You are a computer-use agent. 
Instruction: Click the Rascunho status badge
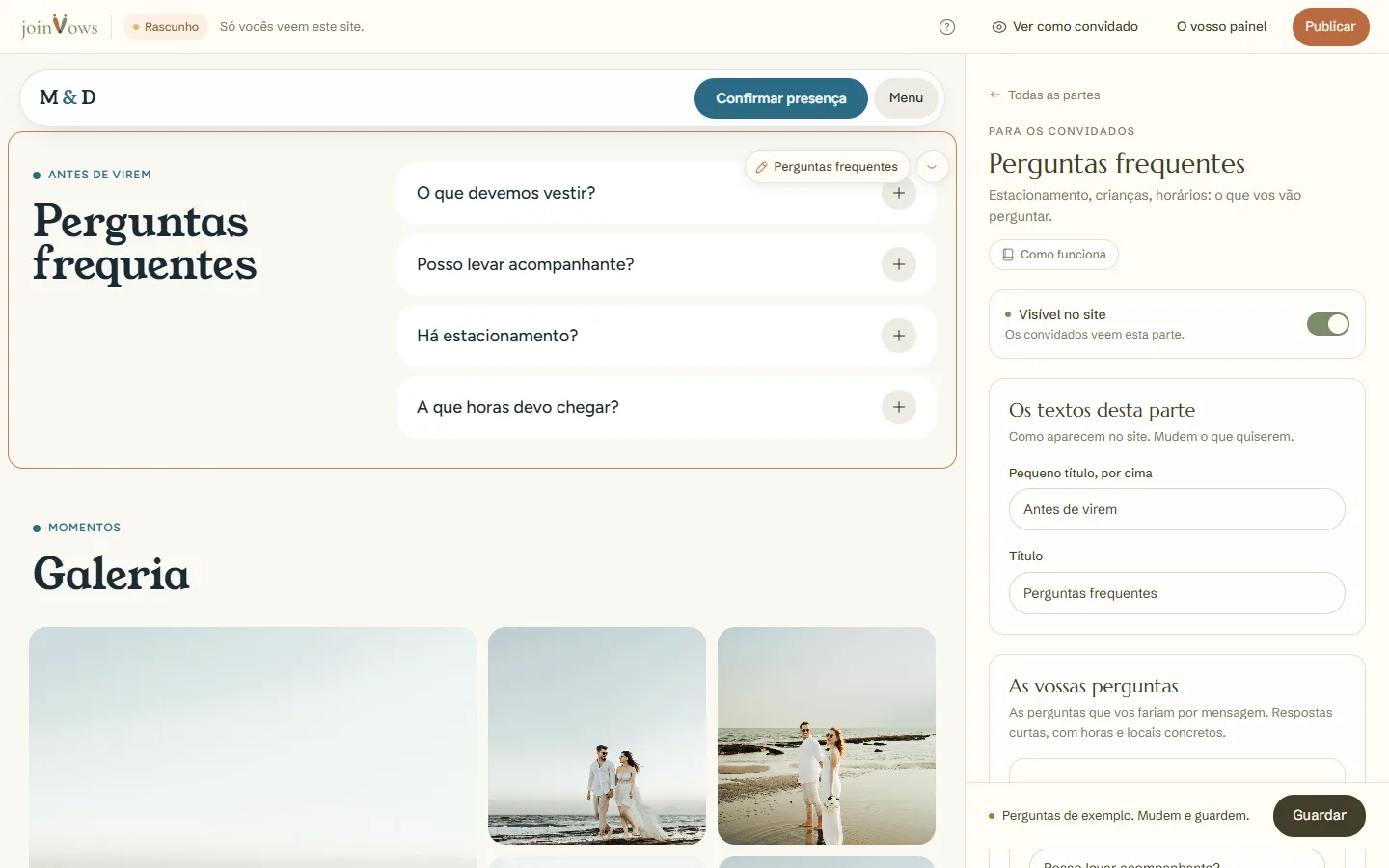pos(166,27)
